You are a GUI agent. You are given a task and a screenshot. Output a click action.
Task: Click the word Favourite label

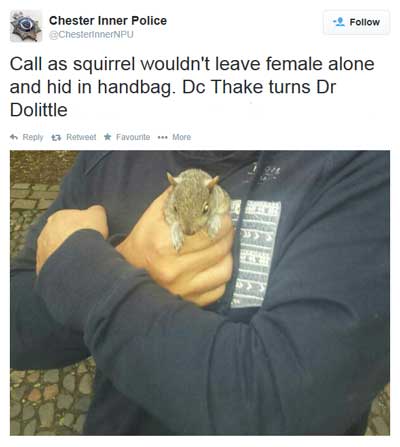(x=133, y=137)
